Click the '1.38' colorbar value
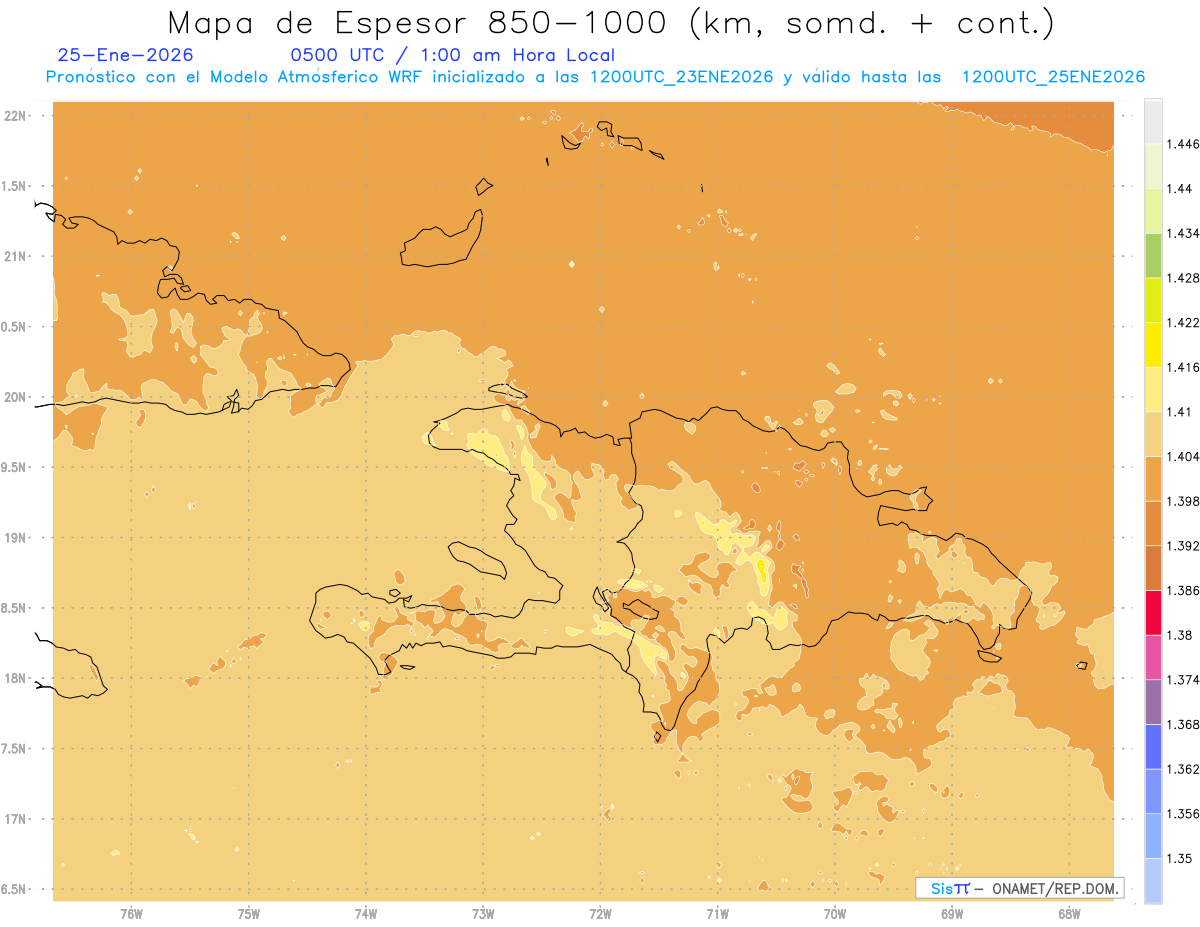This screenshot has height=927, width=1200. (1179, 635)
